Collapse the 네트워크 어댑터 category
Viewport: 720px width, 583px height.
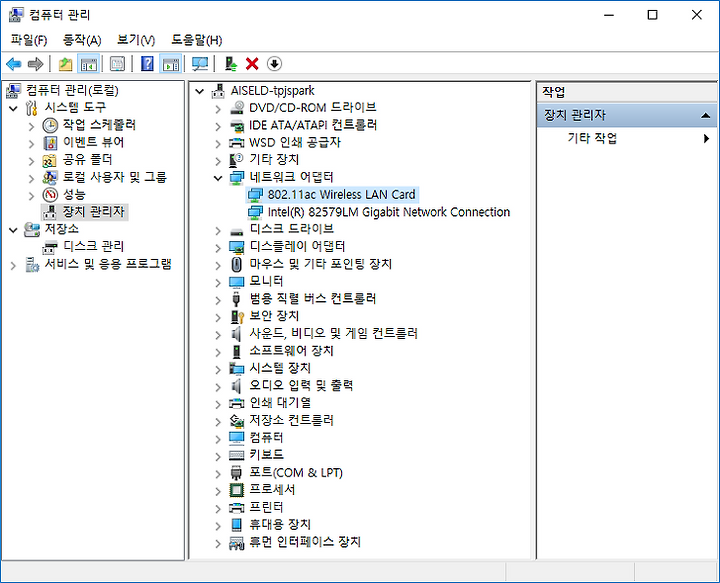pos(218,178)
